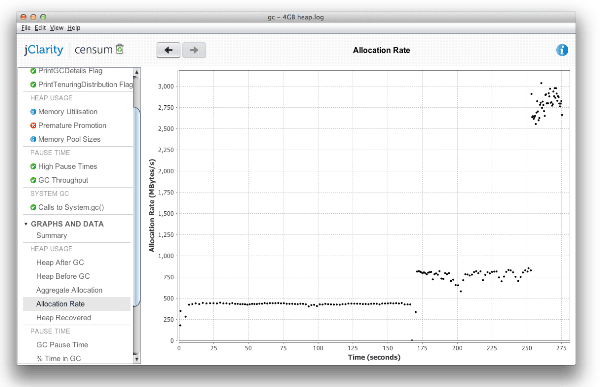This screenshot has height=387, width=600.
Task: Select Heap After GC graph
Action: (x=60, y=262)
